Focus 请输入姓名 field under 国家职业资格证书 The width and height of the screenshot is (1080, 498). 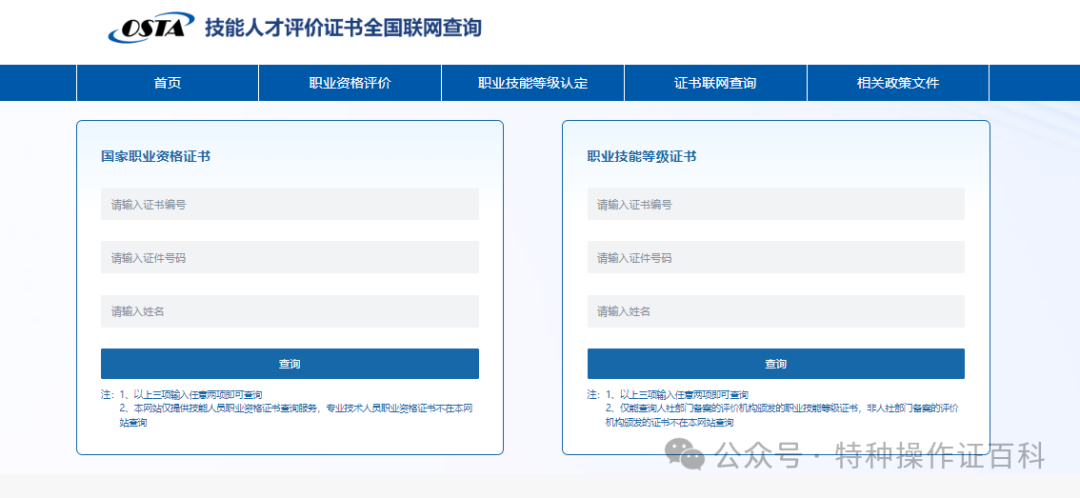(x=290, y=312)
